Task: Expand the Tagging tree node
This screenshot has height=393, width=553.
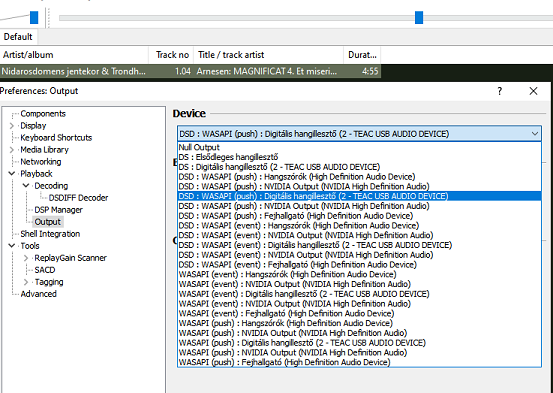Action: tap(26, 282)
